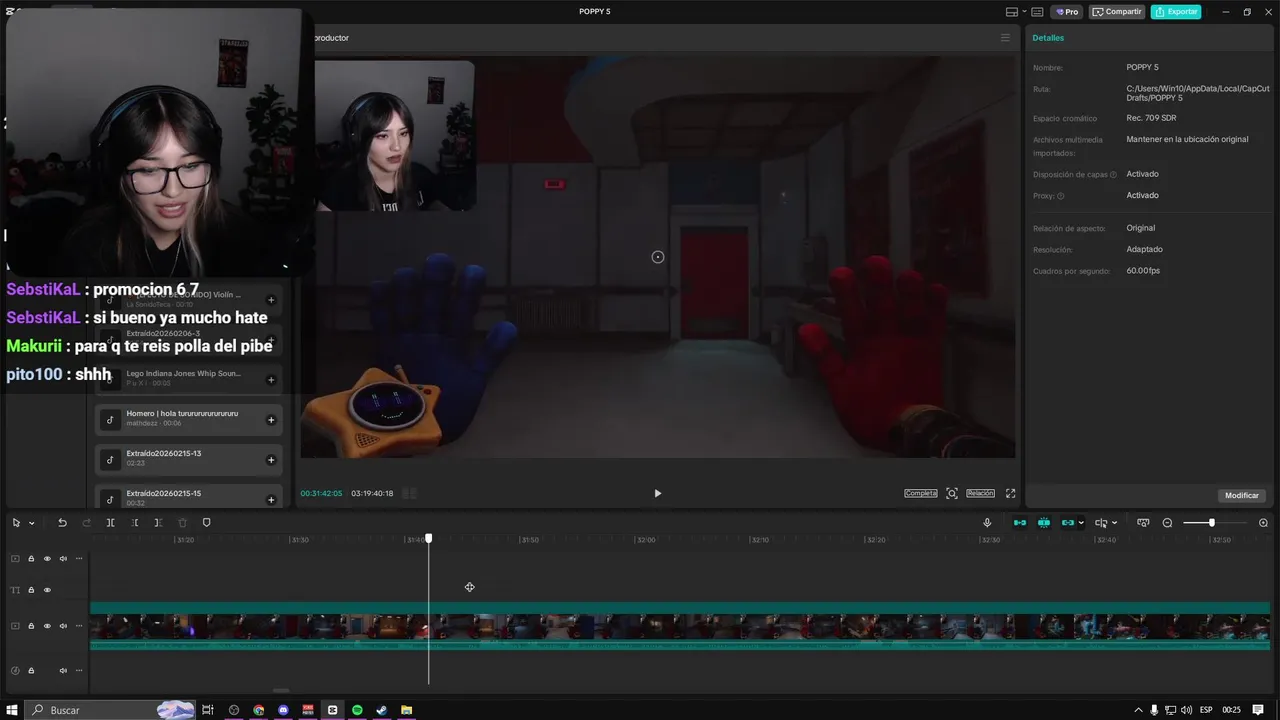Click the Undo arrow in timeline toolbar
Viewport: 1280px width, 720px height.
pyautogui.click(x=62, y=523)
